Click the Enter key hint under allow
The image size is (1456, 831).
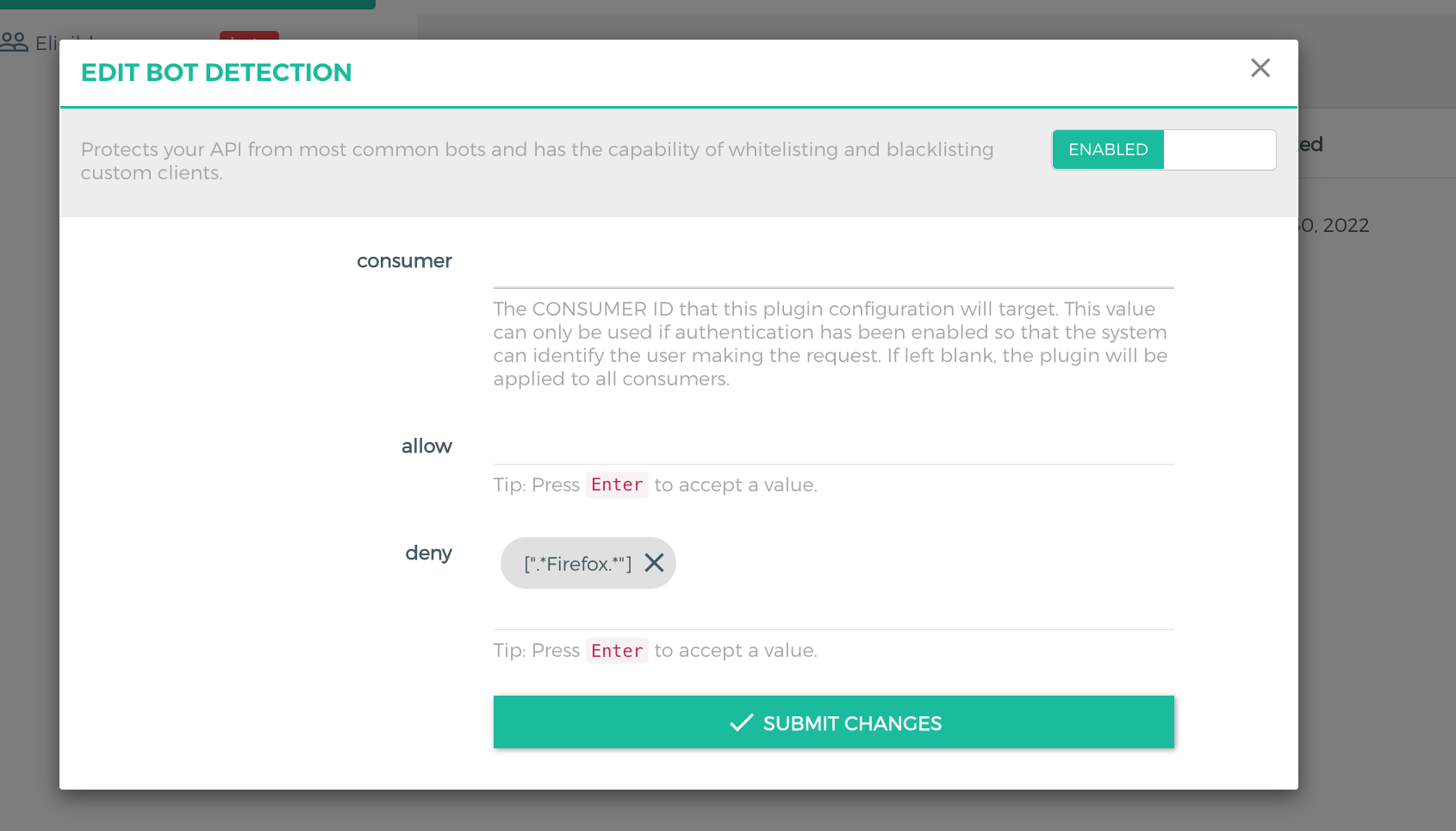tap(617, 484)
